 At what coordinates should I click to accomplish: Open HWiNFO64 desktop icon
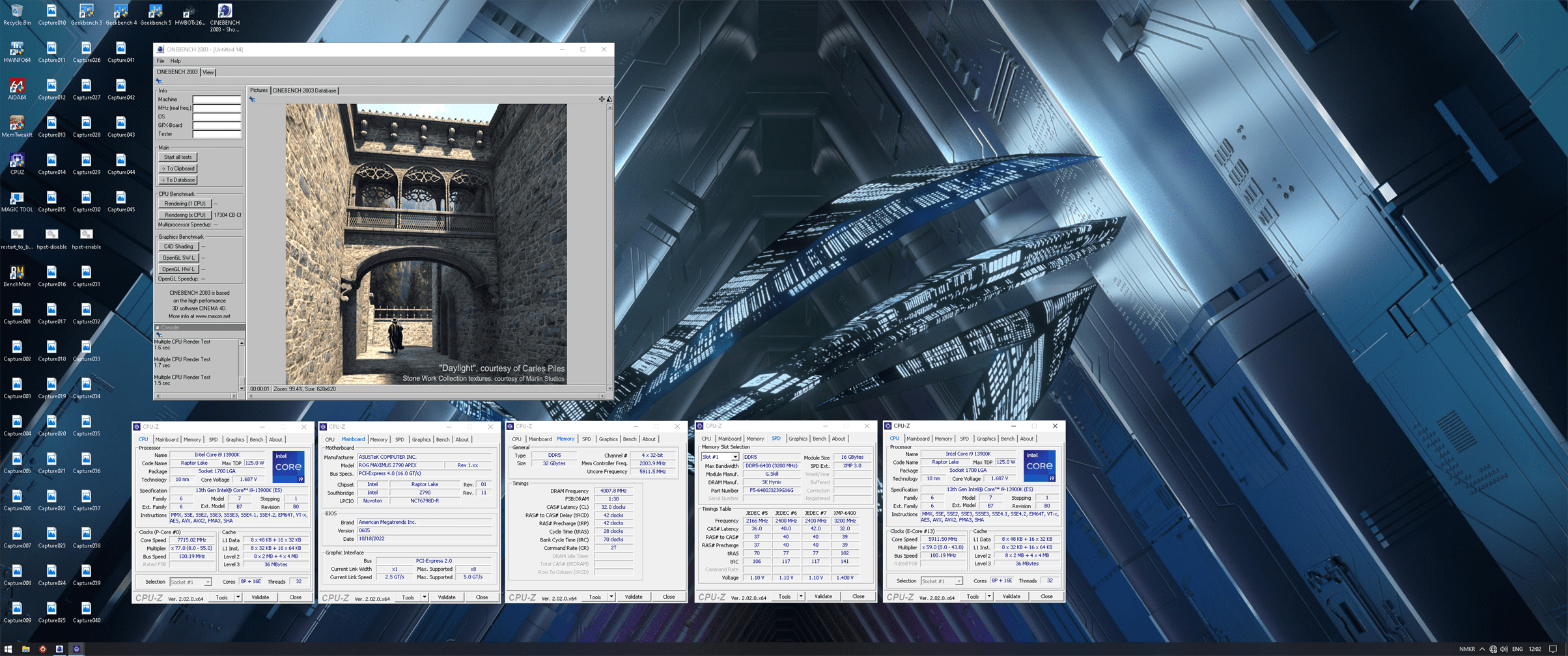click(17, 52)
